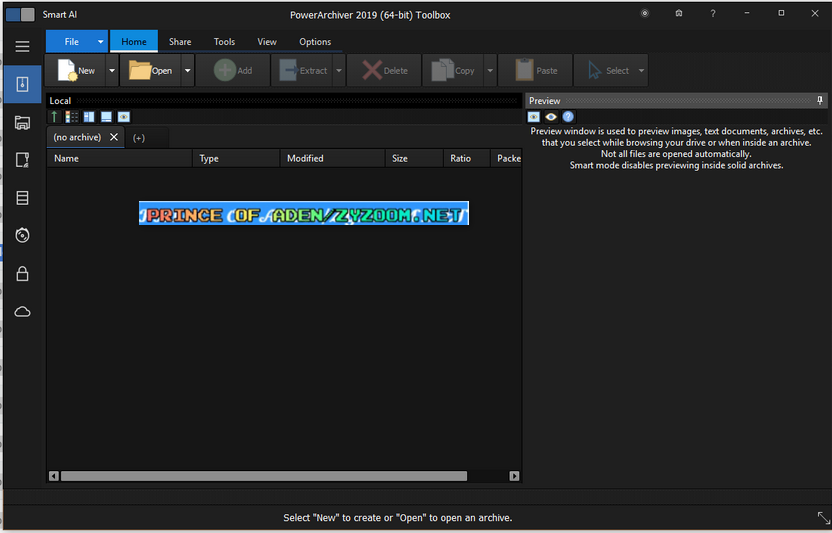This screenshot has width=832, height=533.
Task: Click the green up-folder arrow icon
Action: tap(54, 117)
